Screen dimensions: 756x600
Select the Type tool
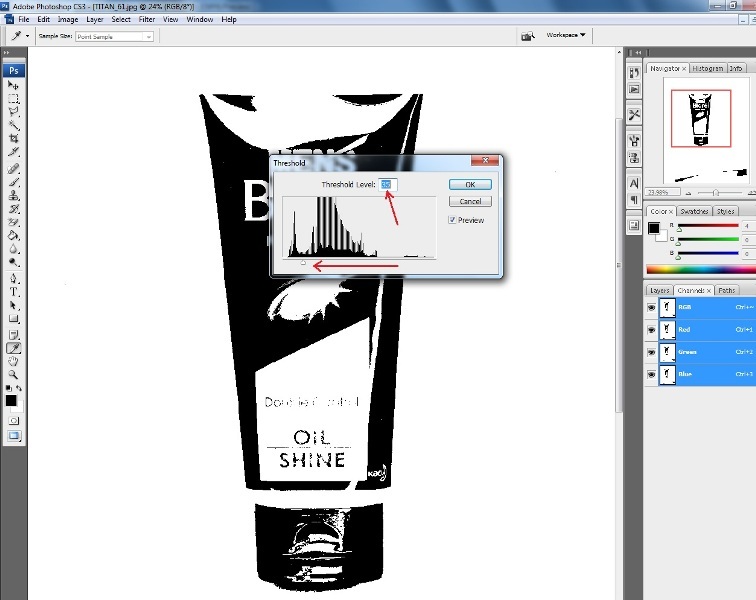(x=14, y=292)
